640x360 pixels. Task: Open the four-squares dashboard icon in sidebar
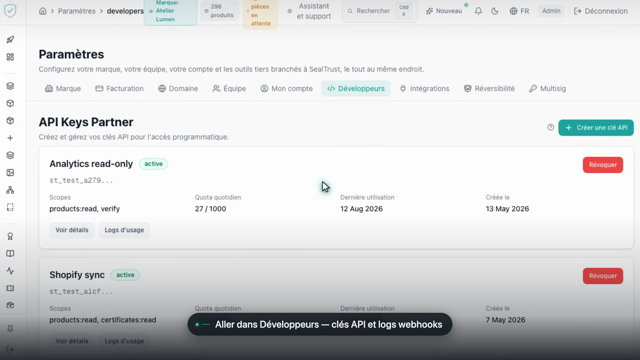(10, 57)
